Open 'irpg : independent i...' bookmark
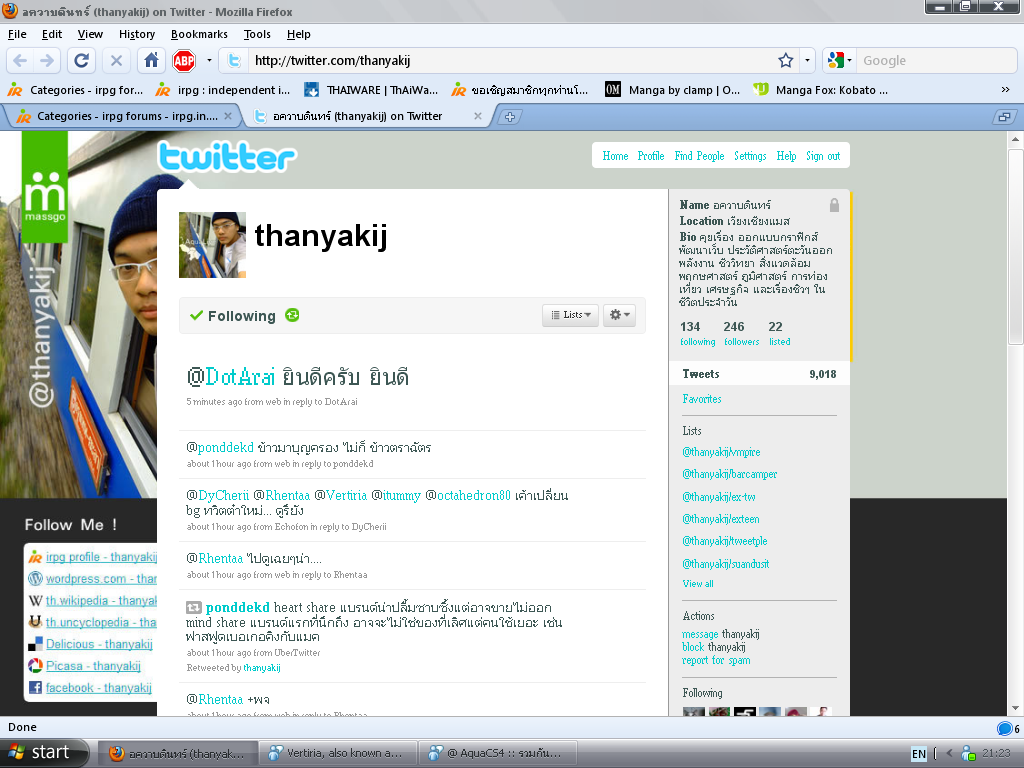 (223, 90)
